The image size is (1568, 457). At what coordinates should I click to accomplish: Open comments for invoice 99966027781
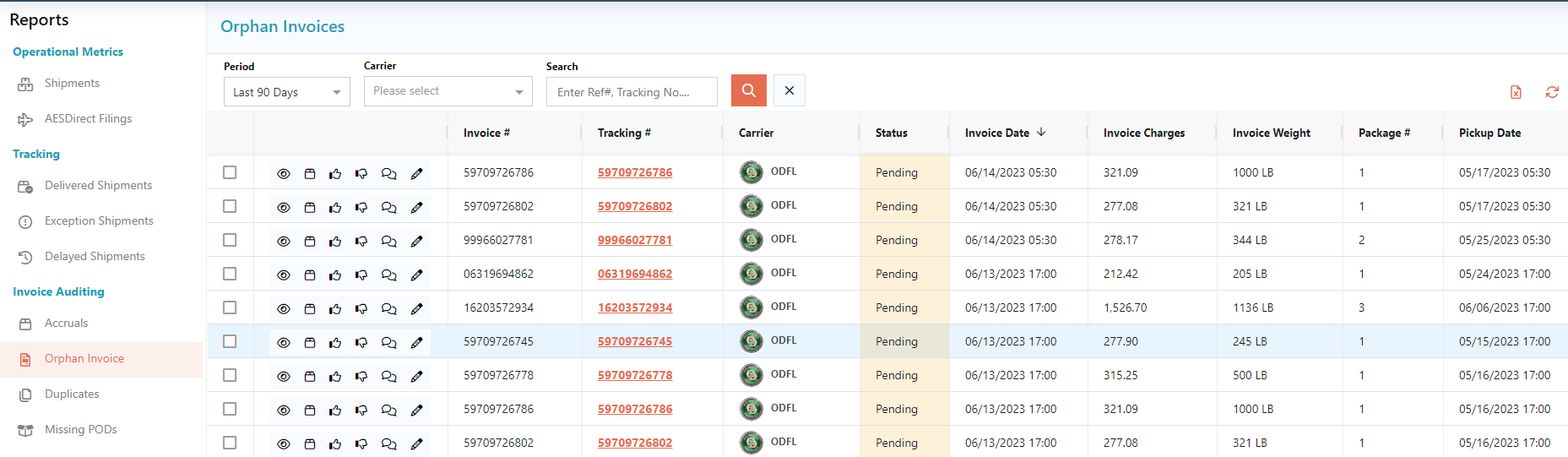tap(388, 241)
